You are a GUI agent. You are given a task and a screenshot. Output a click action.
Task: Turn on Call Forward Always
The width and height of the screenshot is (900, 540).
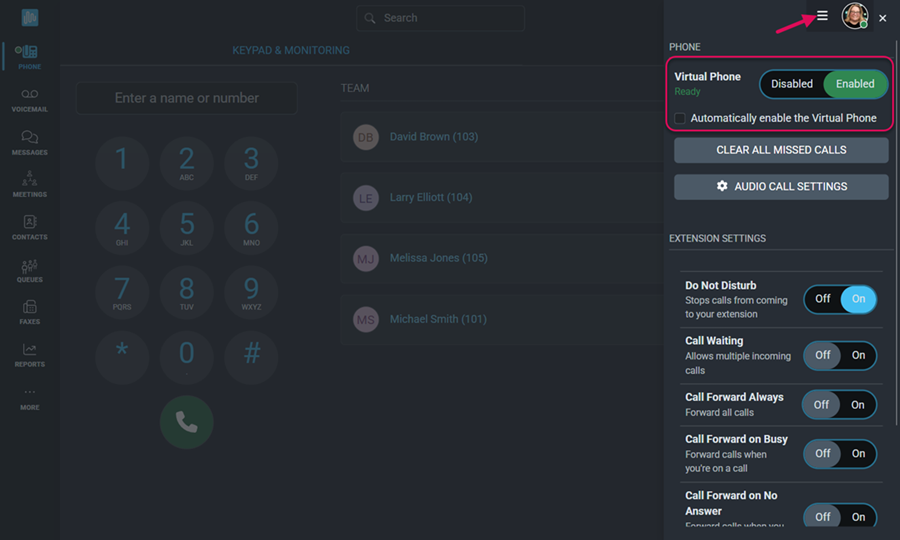coord(858,405)
